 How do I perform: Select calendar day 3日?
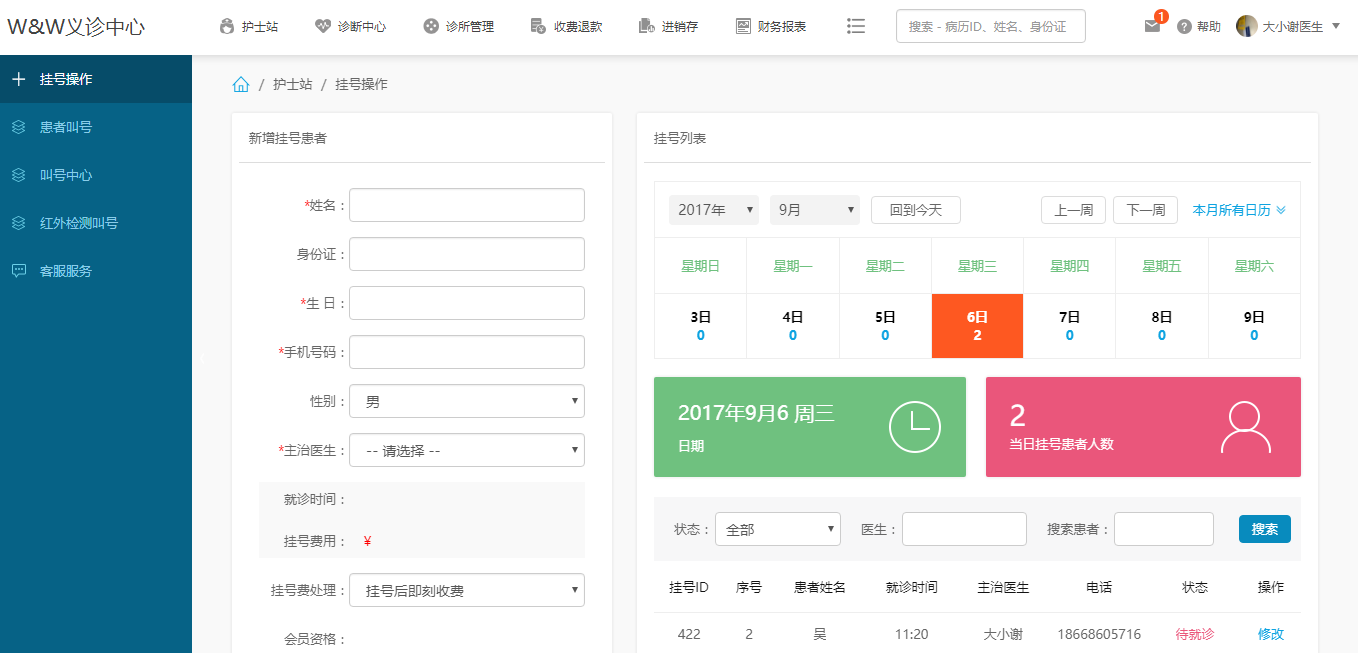[x=700, y=326]
